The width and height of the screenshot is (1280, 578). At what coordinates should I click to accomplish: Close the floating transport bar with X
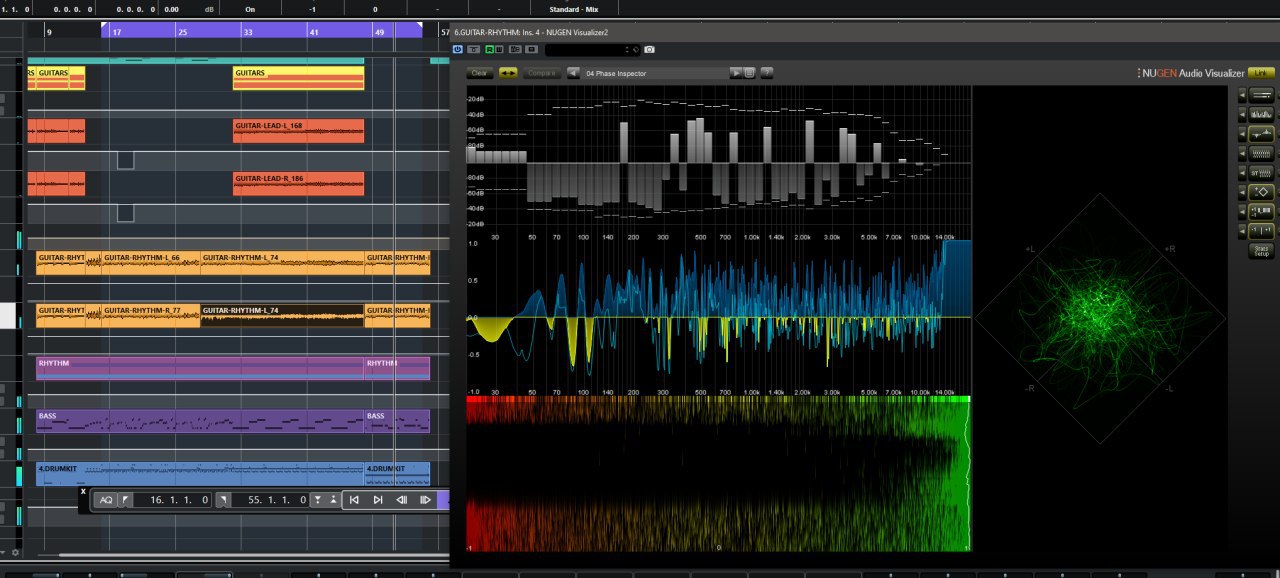tap(83, 491)
